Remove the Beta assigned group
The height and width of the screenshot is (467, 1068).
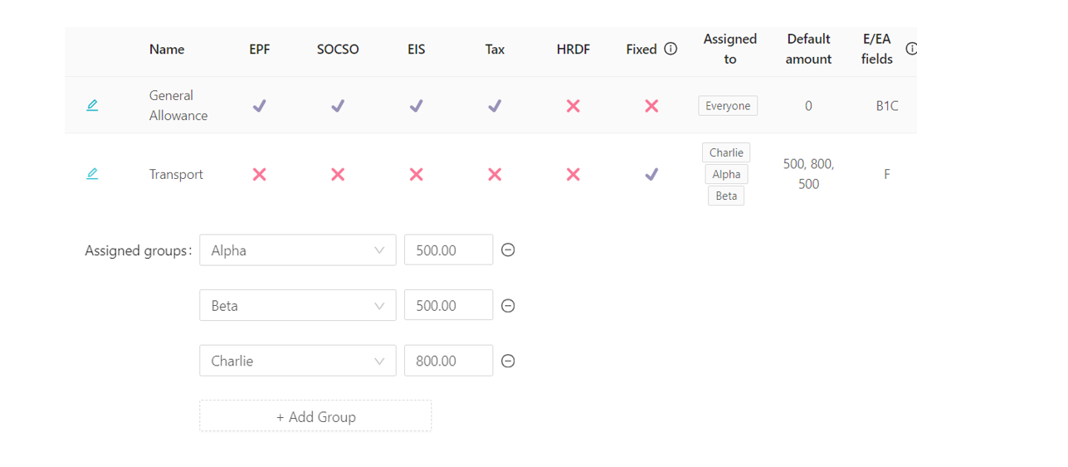(x=508, y=306)
